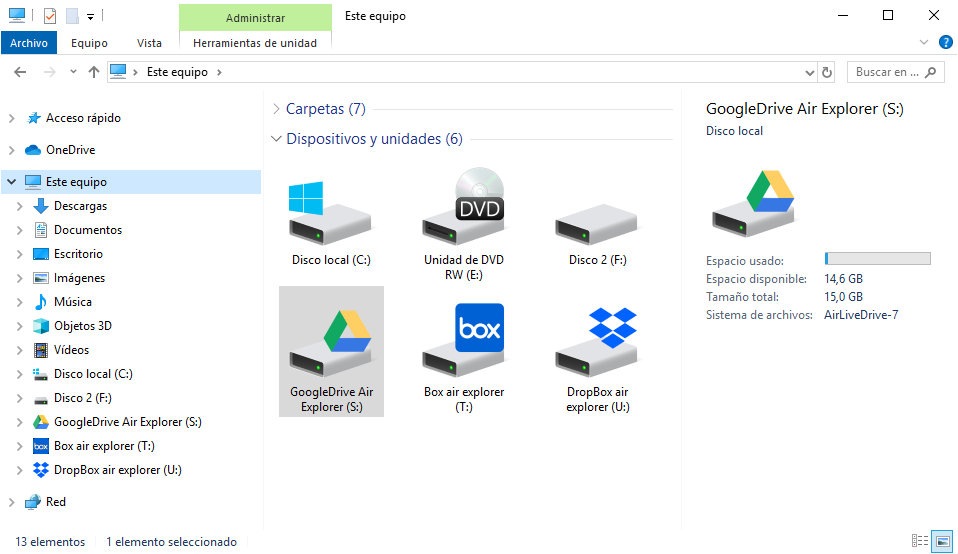Select Escritorio in the sidebar
This screenshot has width=958, height=554.
[x=78, y=253]
